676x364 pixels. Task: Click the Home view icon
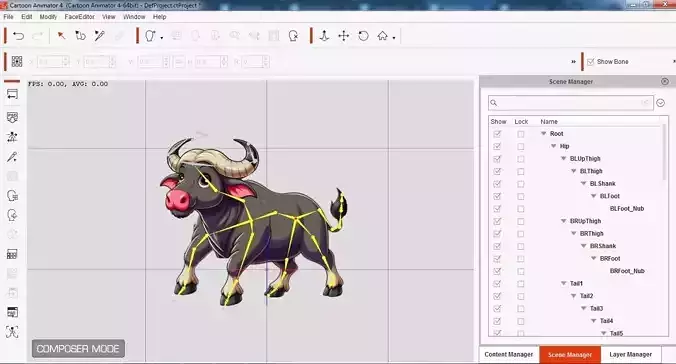(x=382, y=36)
